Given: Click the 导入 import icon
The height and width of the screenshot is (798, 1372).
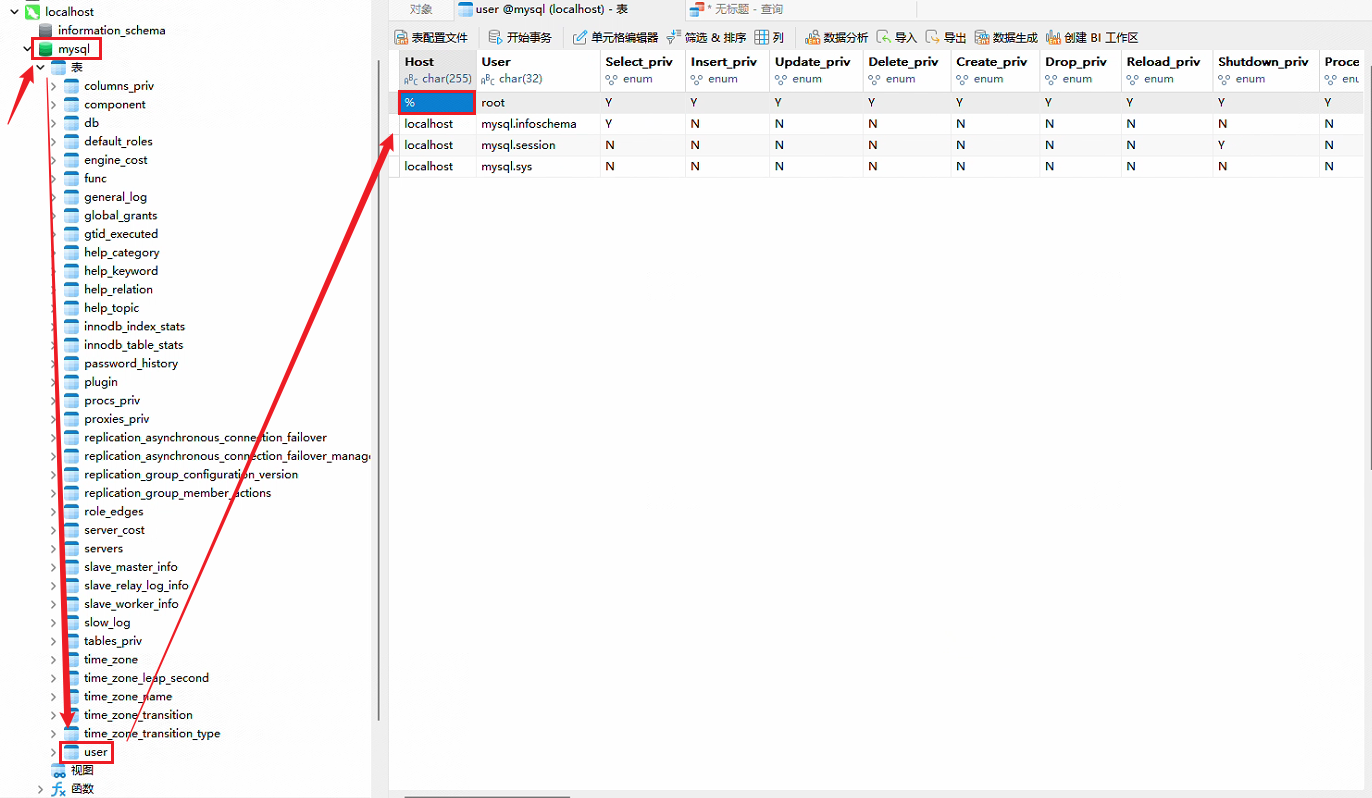Looking at the screenshot, I should (x=896, y=37).
